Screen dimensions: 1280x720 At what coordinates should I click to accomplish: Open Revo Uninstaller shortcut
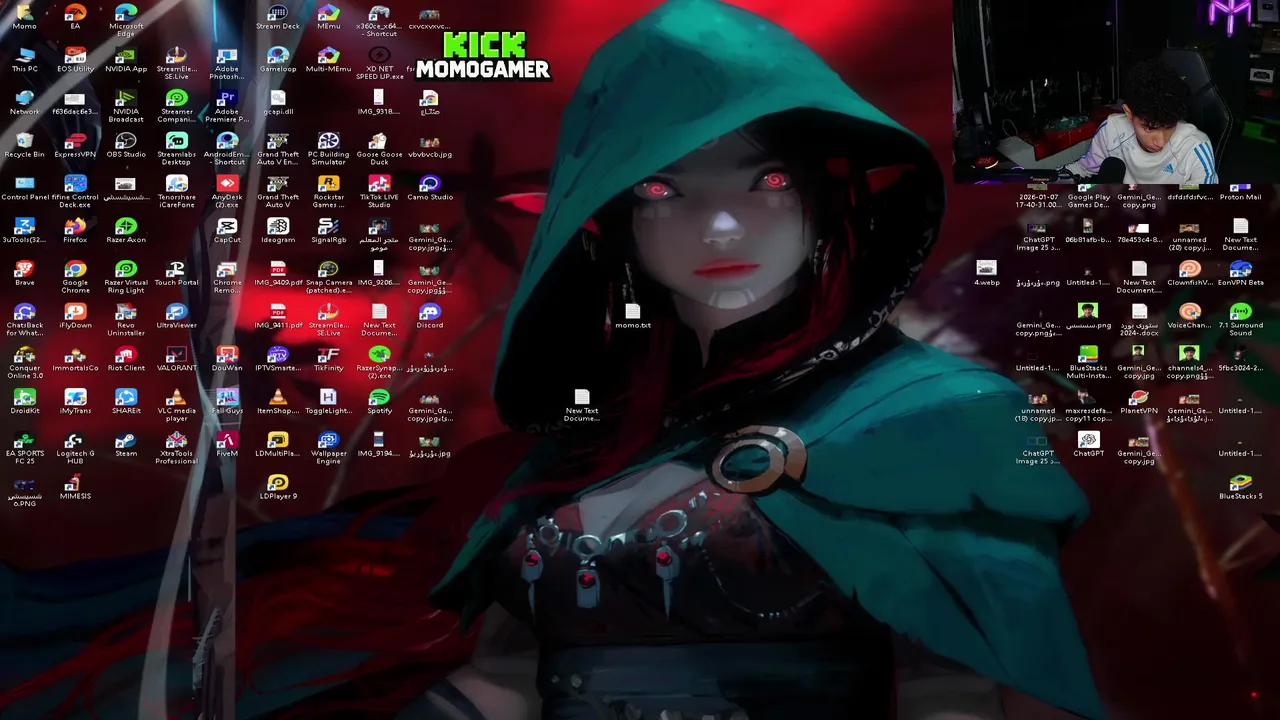click(x=126, y=318)
